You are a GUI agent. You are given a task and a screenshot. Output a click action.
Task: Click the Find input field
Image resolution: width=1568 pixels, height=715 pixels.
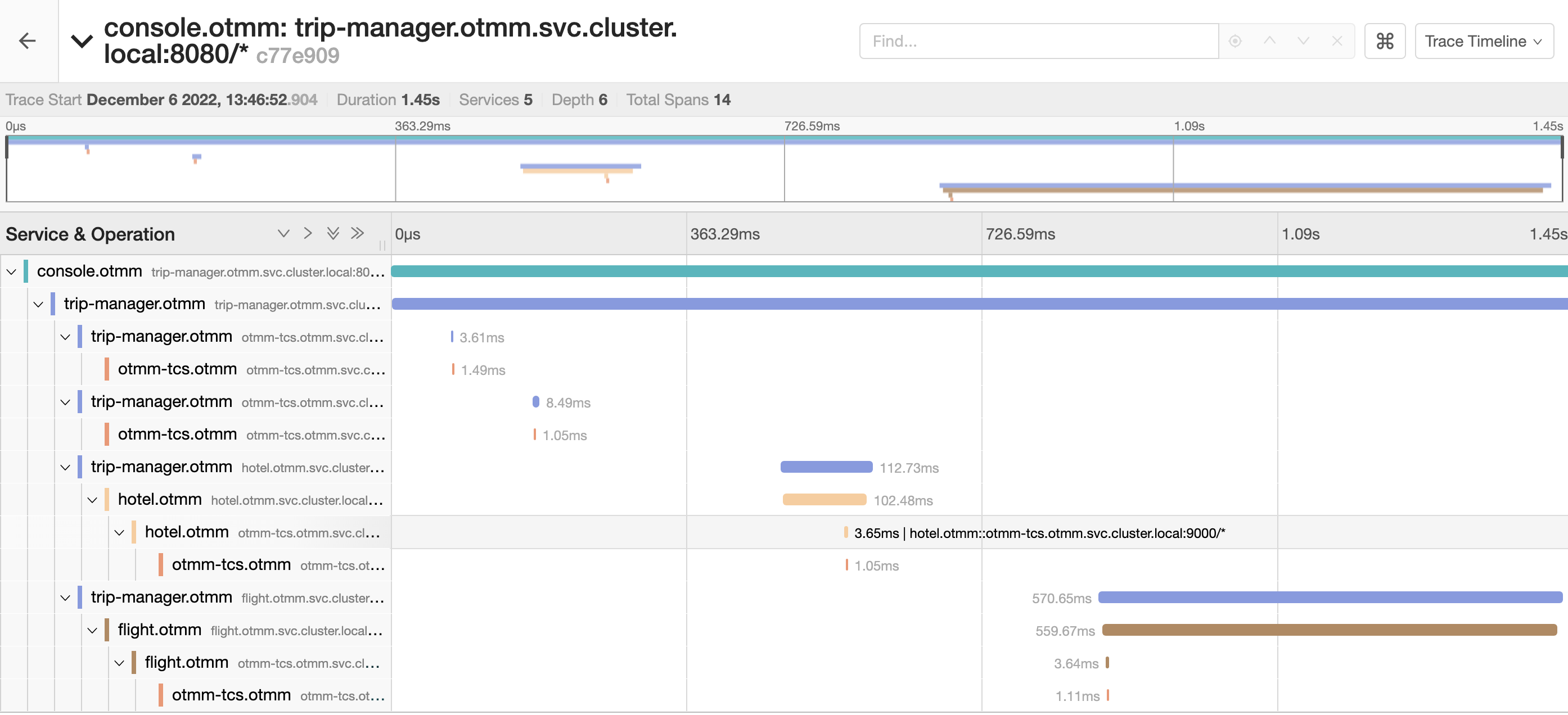click(x=1038, y=41)
